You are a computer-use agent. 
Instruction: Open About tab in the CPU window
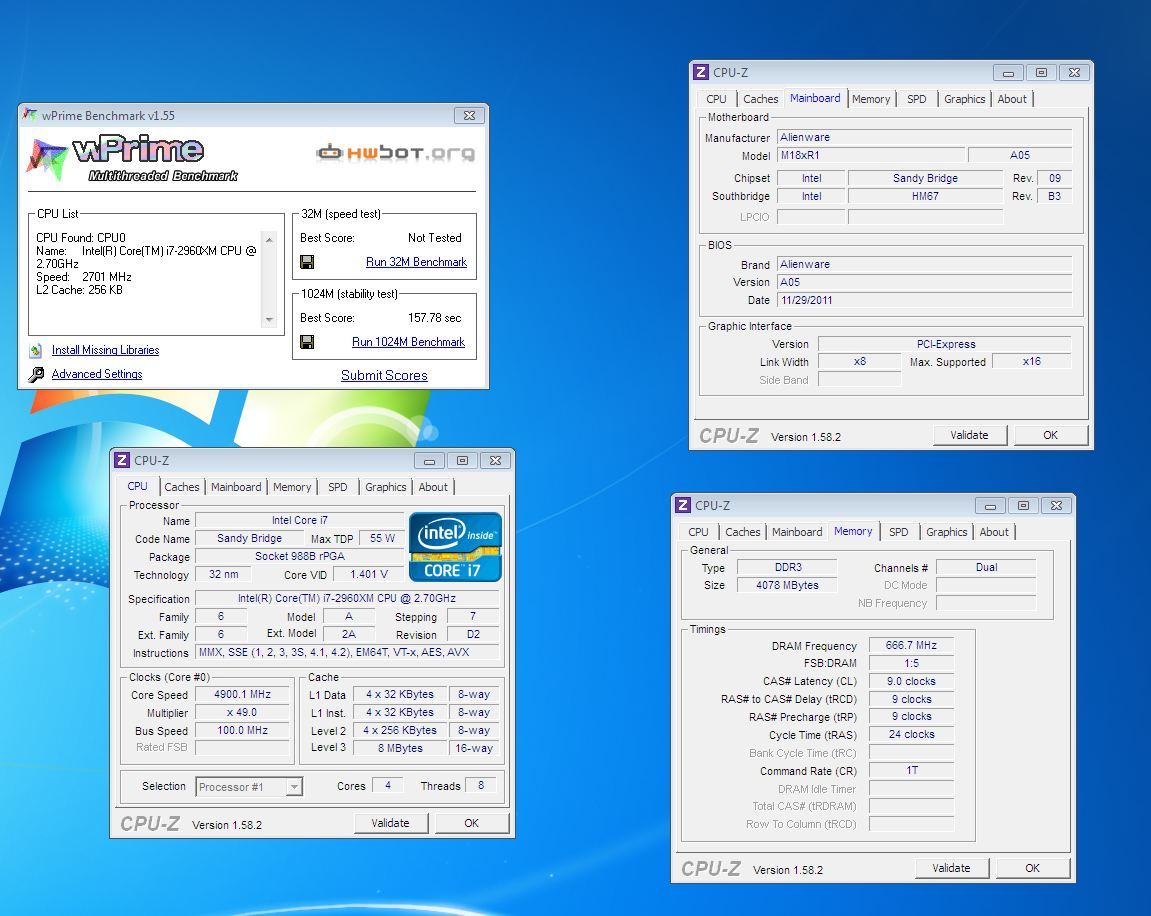tap(433, 487)
